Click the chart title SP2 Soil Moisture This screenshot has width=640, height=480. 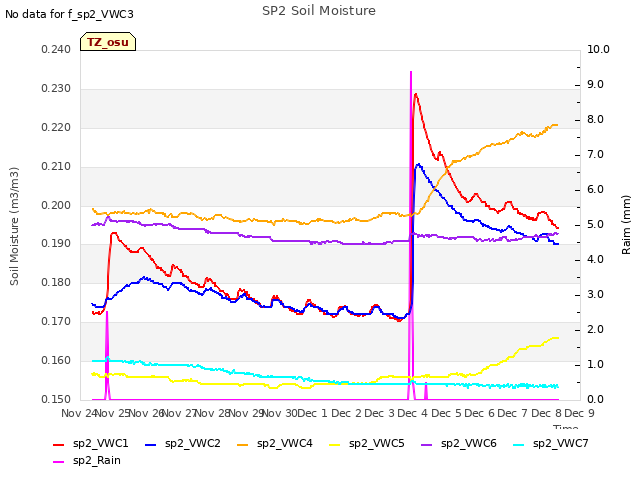319,11
